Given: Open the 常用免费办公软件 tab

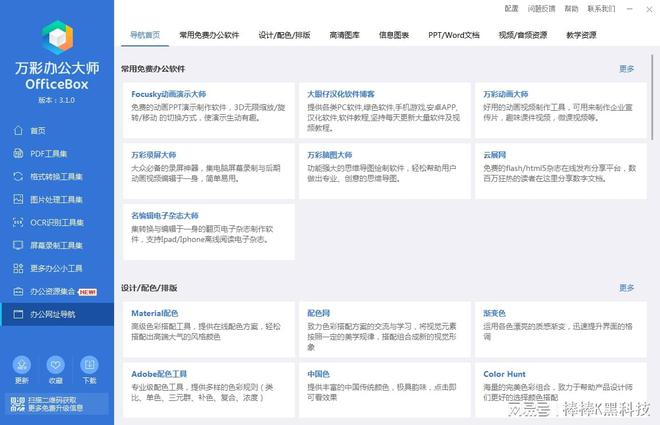Looking at the screenshot, I should (x=209, y=35).
